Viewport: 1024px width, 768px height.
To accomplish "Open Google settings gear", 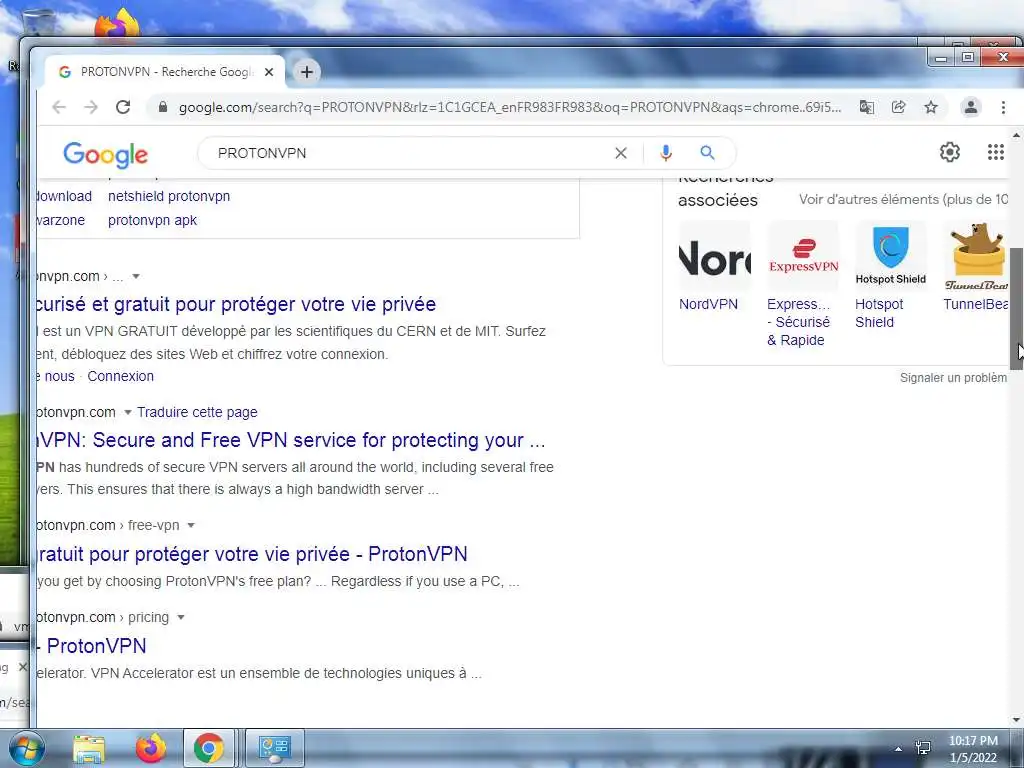I will coord(950,152).
